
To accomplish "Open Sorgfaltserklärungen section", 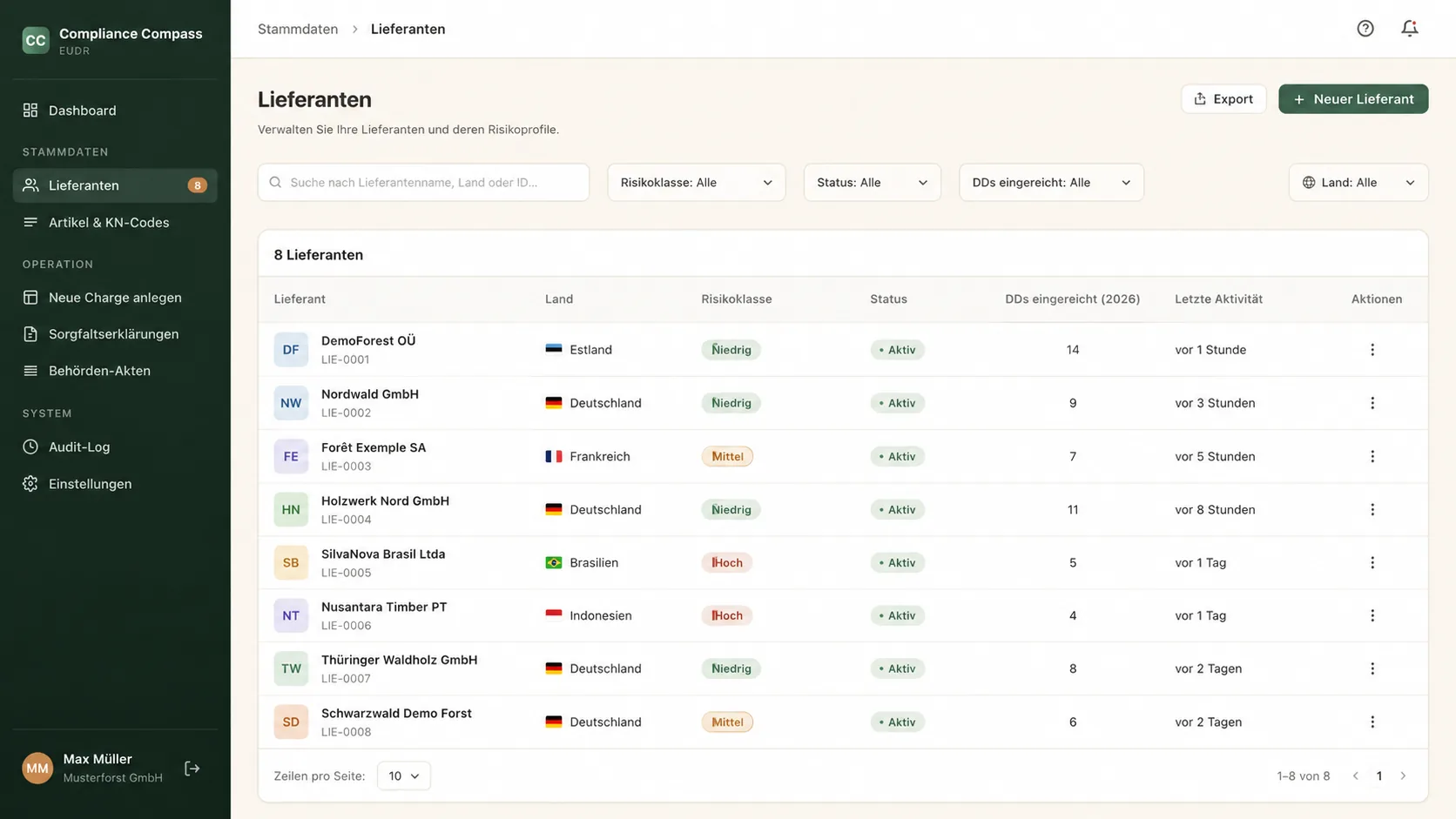I will [115, 334].
